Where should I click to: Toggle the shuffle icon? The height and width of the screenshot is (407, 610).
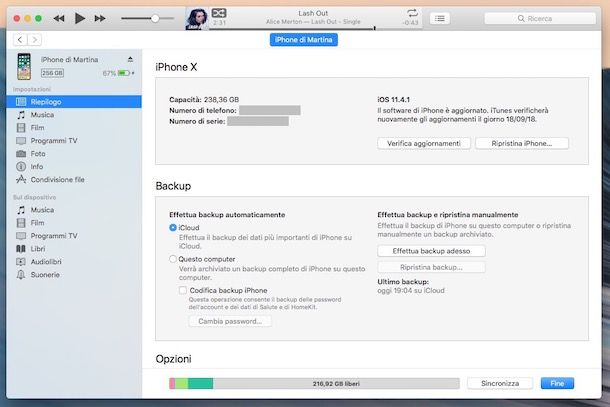pyautogui.click(x=219, y=13)
